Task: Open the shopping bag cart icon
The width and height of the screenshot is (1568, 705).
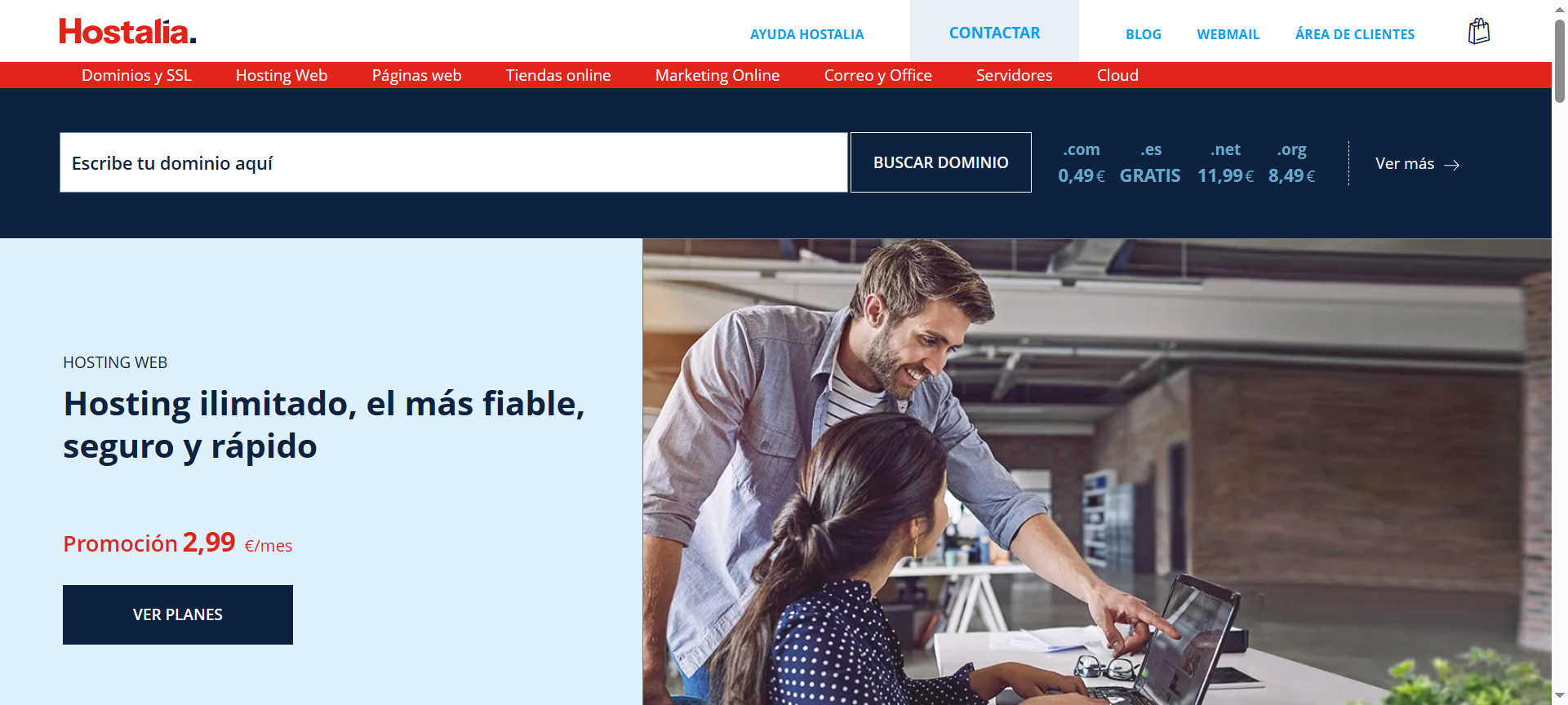Action: click(x=1478, y=32)
